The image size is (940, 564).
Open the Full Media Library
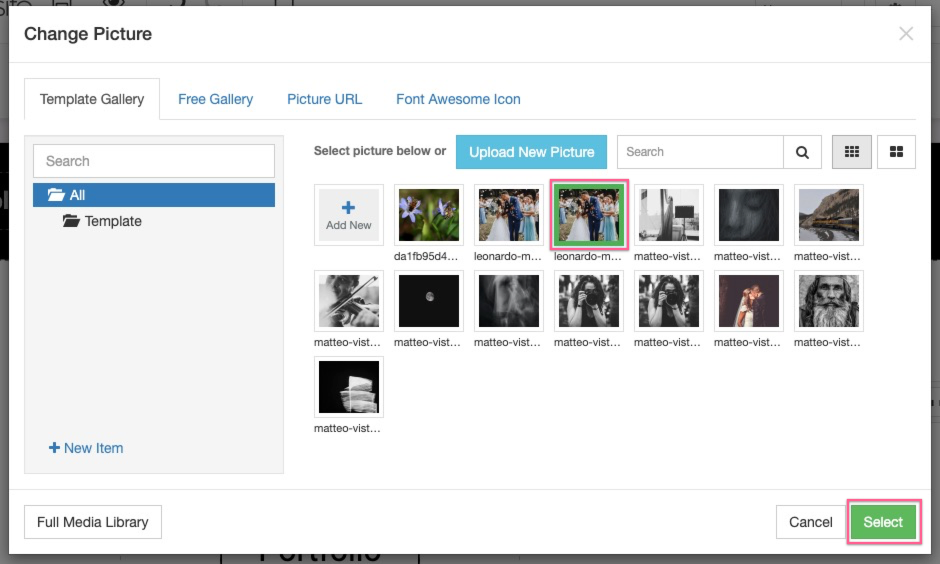click(x=93, y=522)
